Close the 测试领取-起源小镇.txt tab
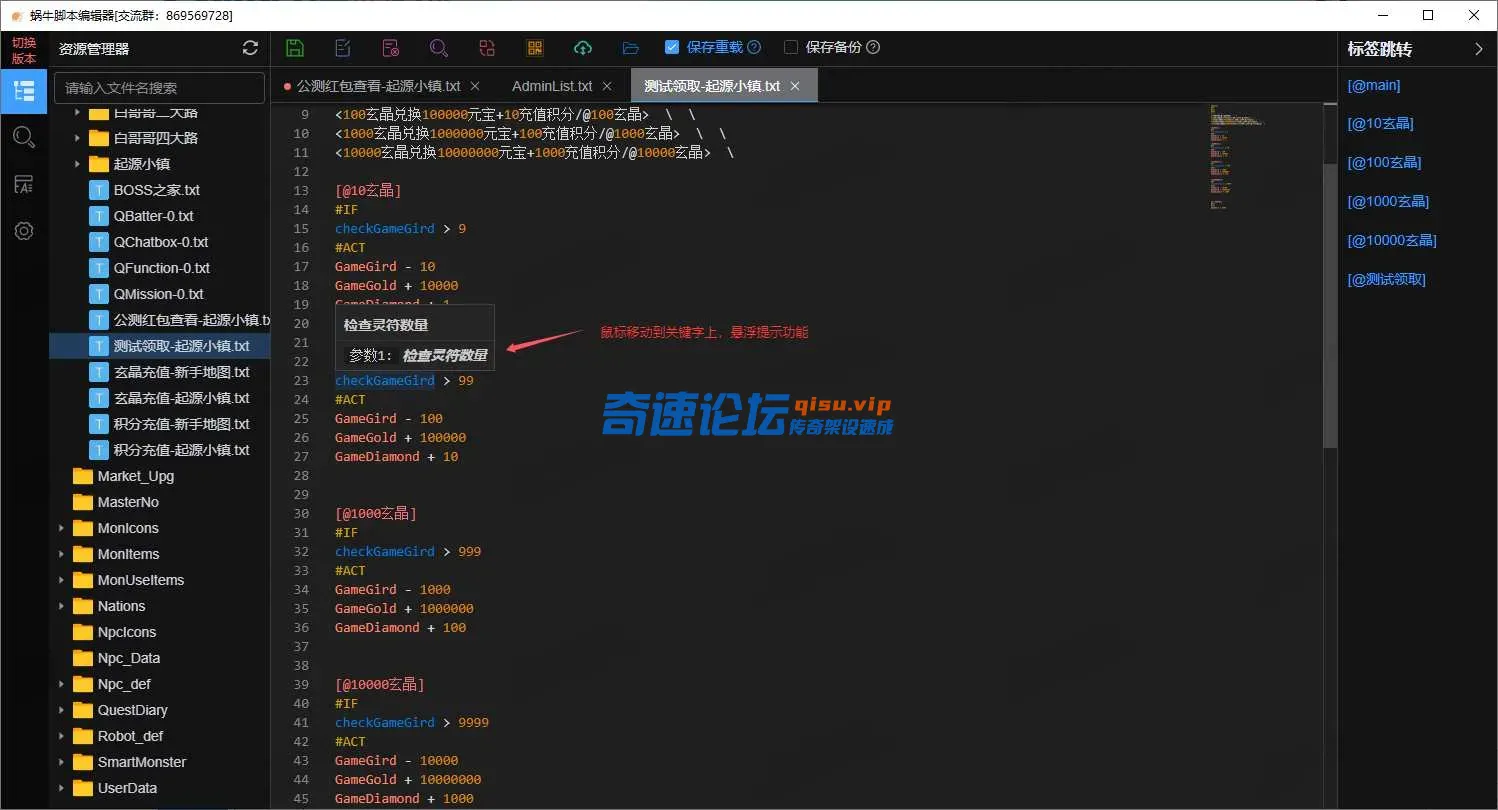 pos(795,86)
